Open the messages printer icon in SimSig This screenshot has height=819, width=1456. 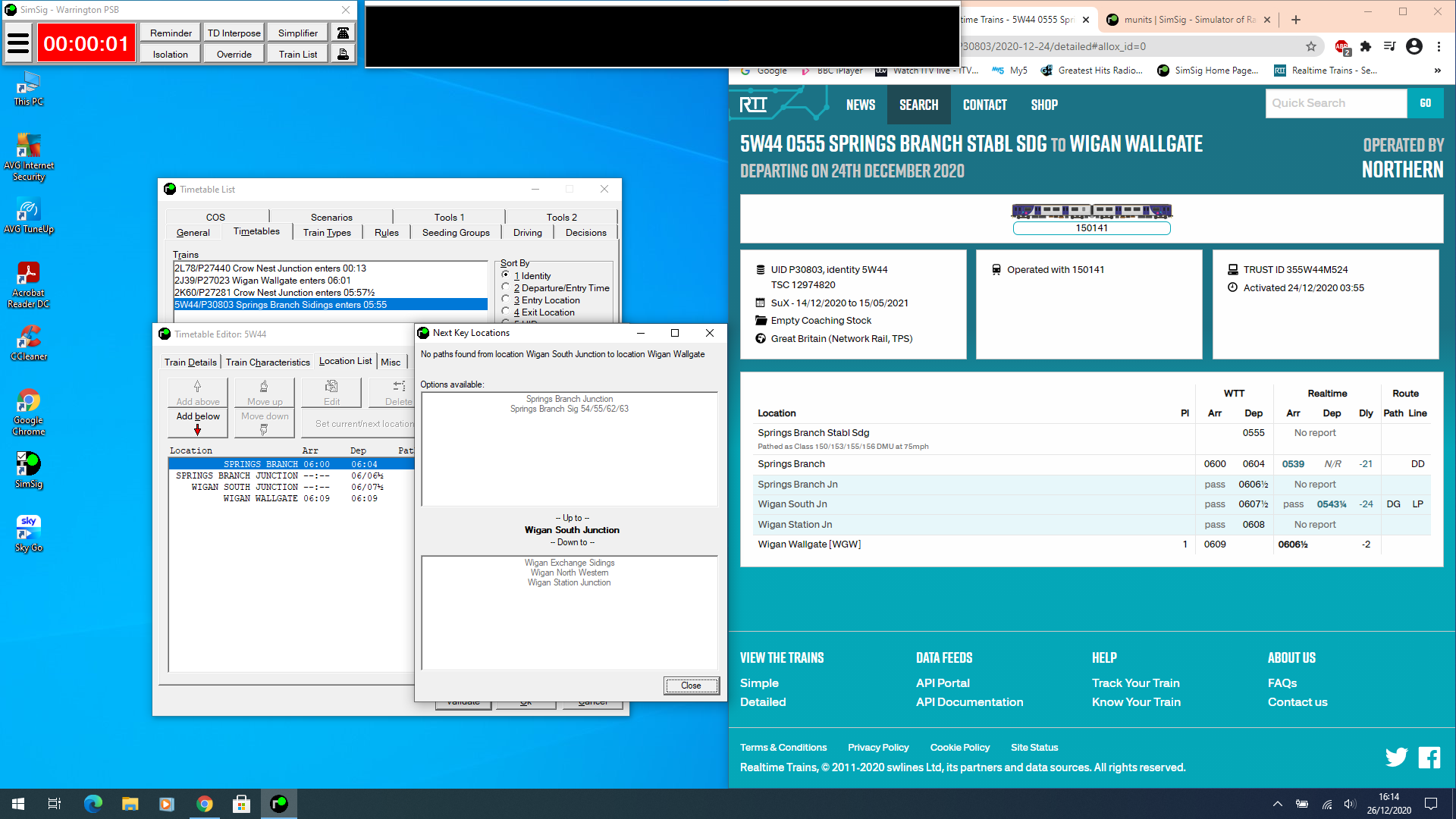(x=343, y=54)
